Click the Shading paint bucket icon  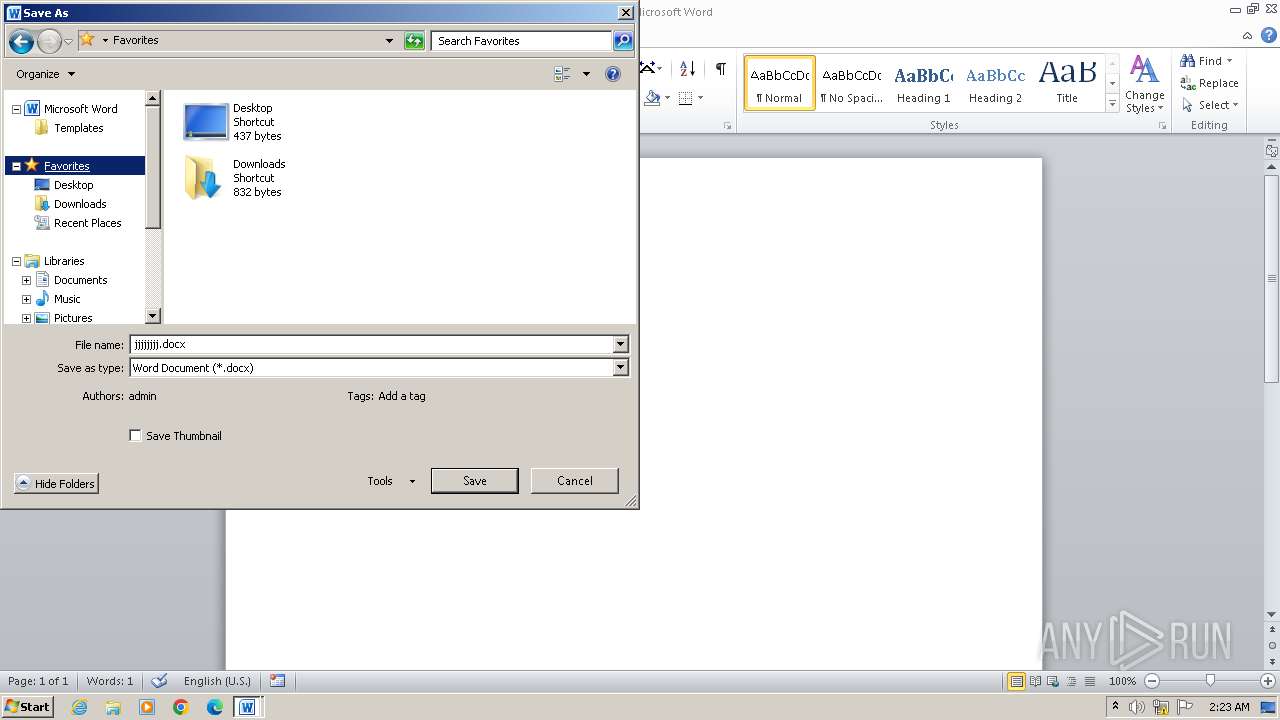click(652, 98)
